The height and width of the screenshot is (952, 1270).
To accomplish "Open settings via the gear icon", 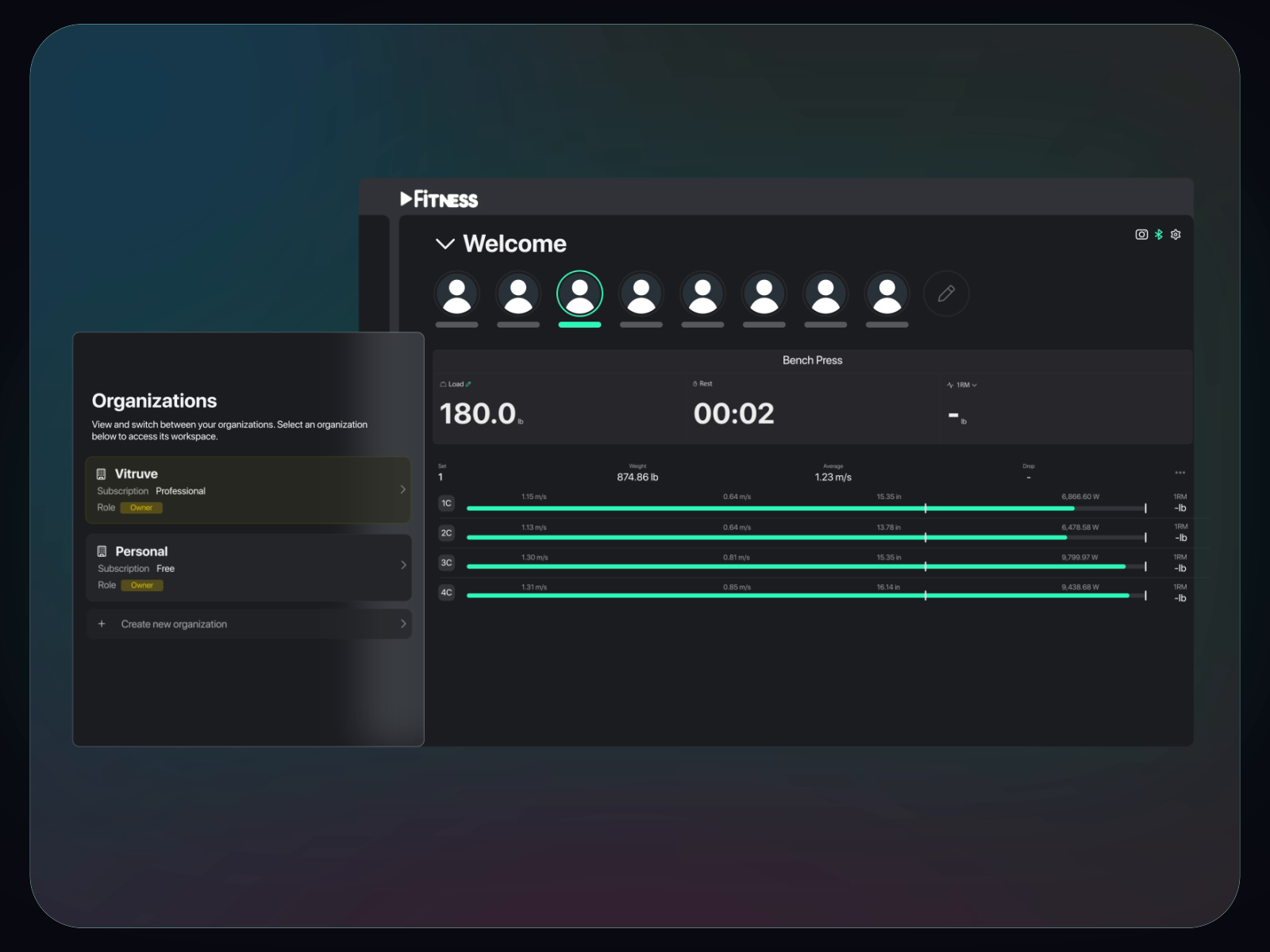I will [1176, 234].
